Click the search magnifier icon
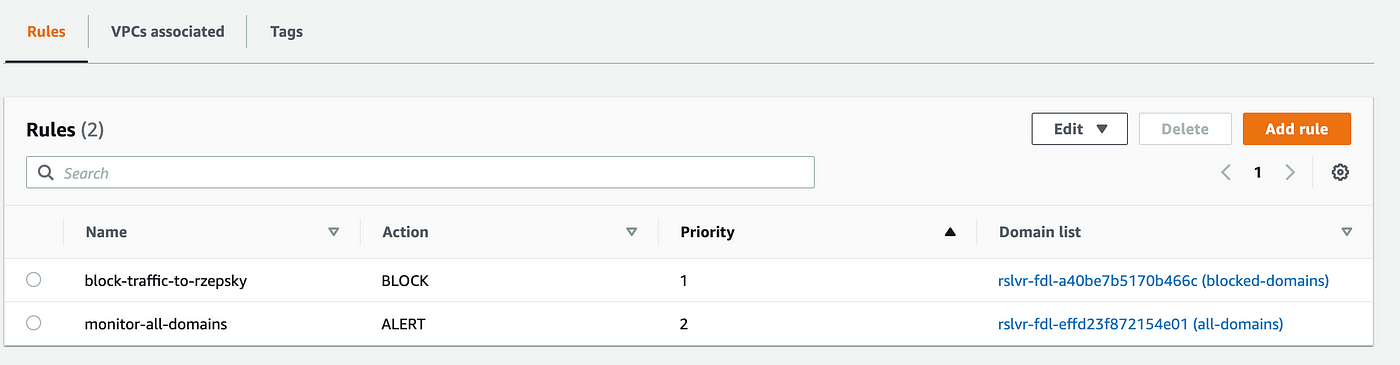 point(45,173)
